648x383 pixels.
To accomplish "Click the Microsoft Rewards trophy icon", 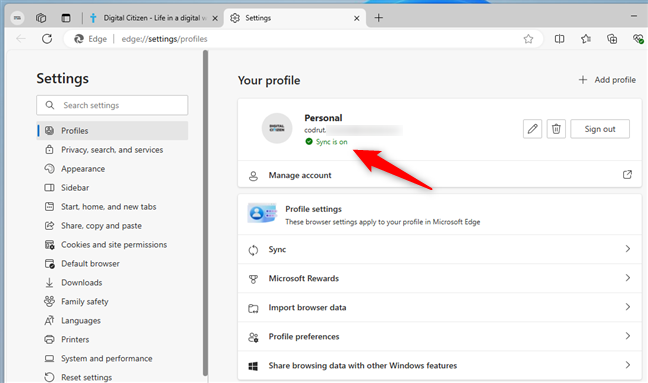I will point(253,279).
